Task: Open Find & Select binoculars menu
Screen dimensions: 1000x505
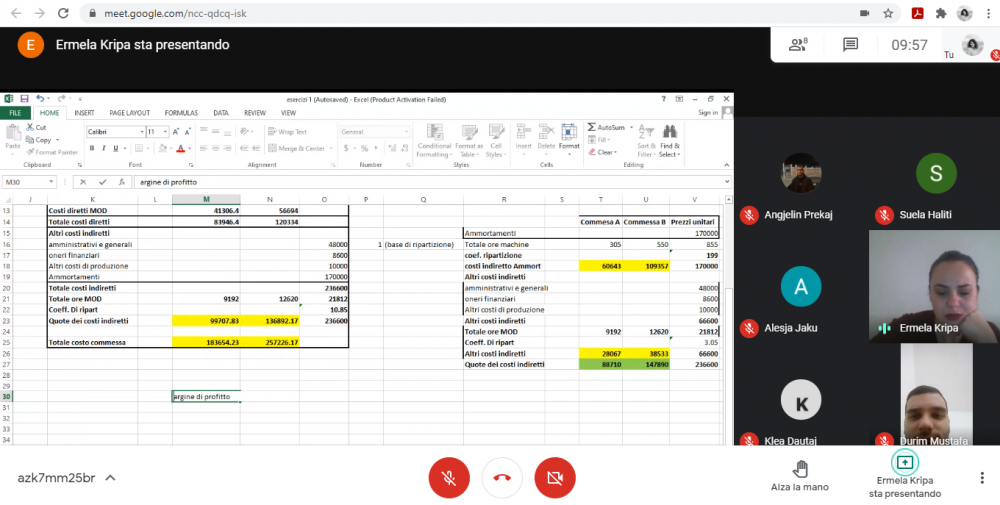Action: (x=670, y=141)
